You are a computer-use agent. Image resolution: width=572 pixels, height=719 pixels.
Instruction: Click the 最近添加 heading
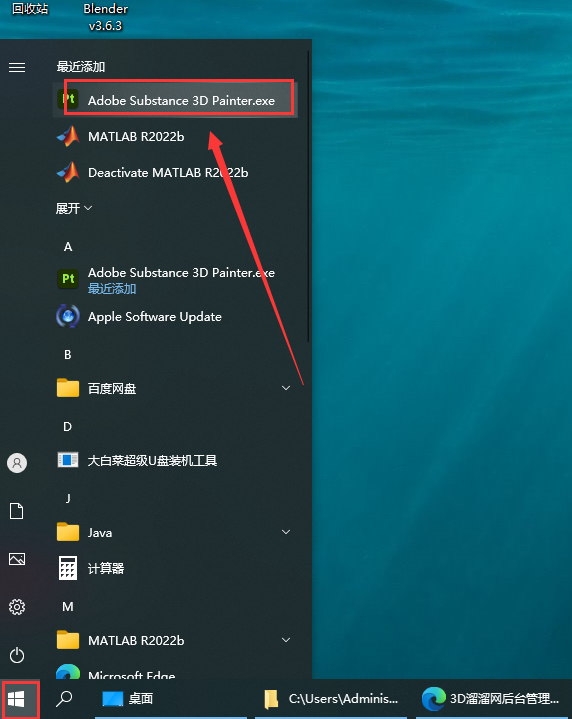click(81, 67)
